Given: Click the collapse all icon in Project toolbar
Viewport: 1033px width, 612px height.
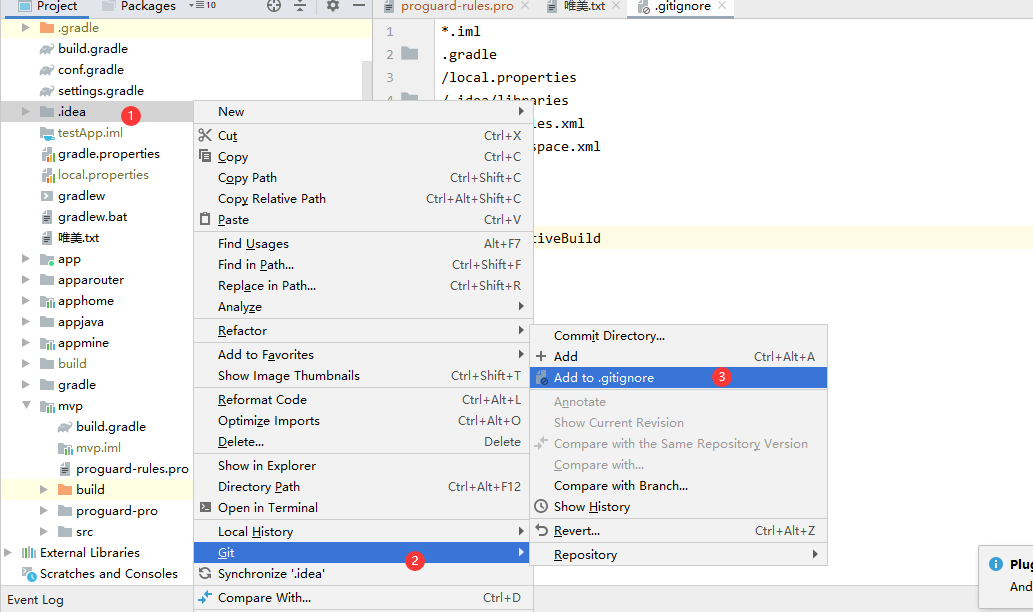Looking at the screenshot, I should 300,6.
